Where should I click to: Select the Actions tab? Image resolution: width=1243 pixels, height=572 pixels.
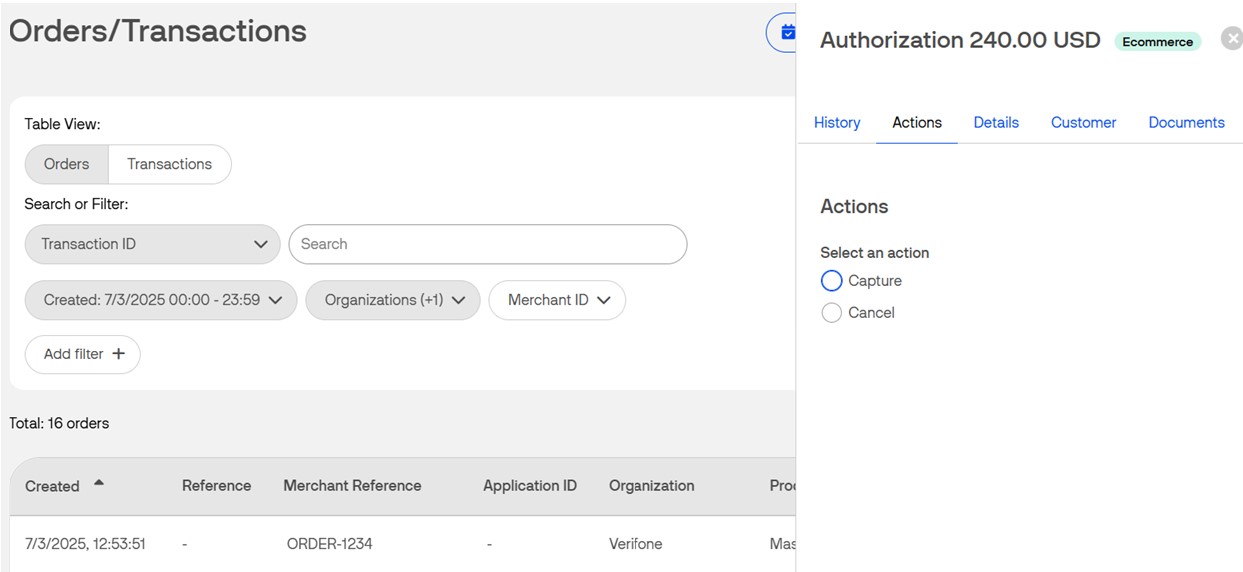click(917, 122)
